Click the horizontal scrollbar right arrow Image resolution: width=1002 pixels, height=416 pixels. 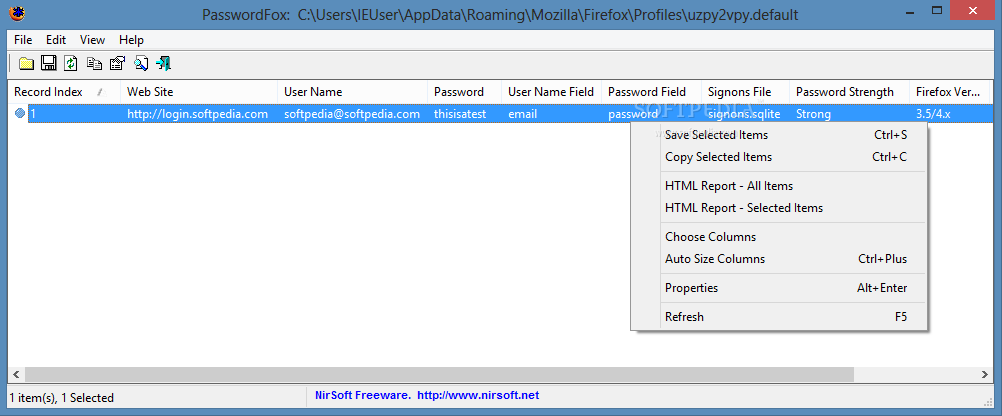986,374
